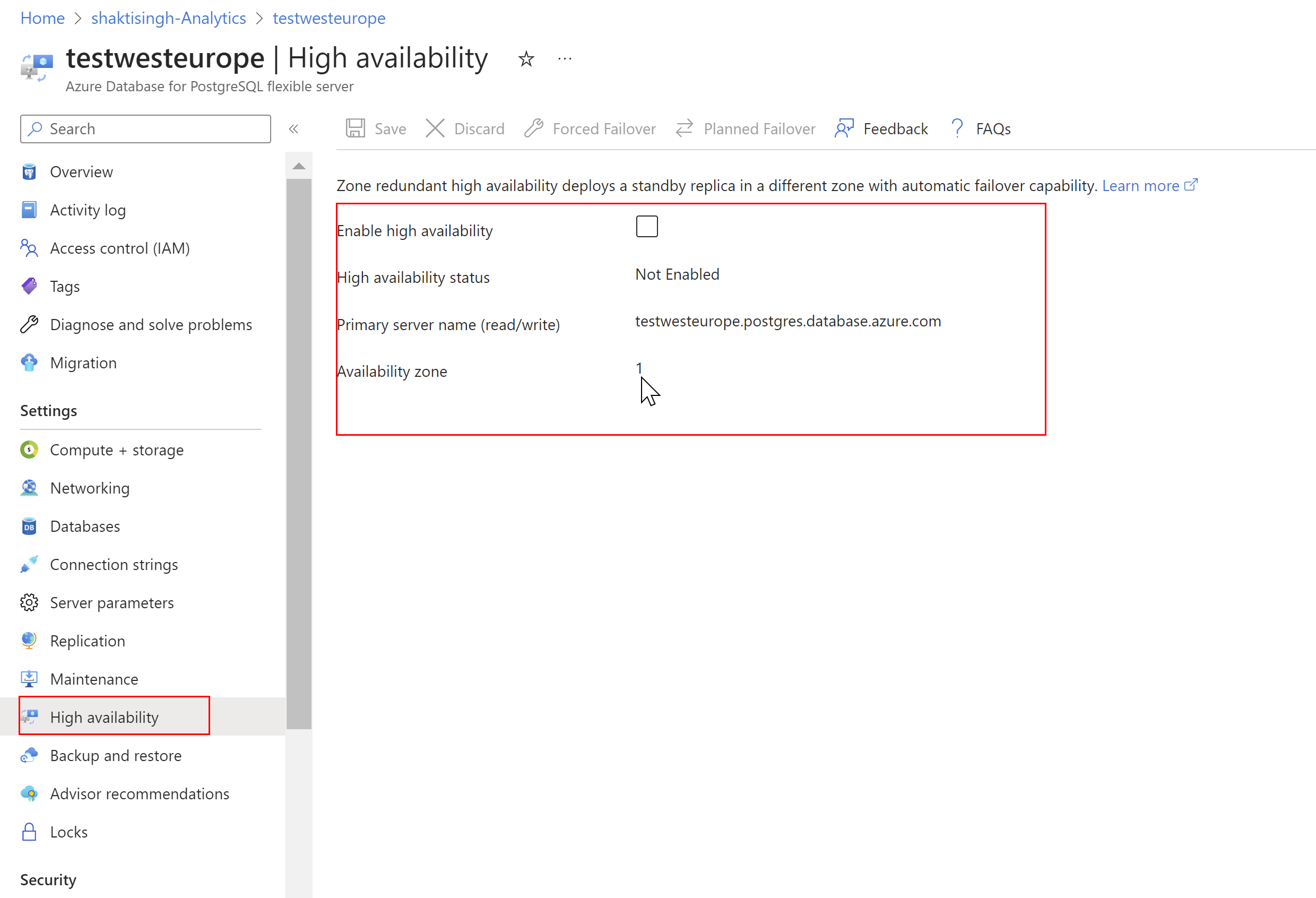The width and height of the screenshot is (1316, 898).
Task: Open Overview in the sidebar
Action: (x=82, y=171)
